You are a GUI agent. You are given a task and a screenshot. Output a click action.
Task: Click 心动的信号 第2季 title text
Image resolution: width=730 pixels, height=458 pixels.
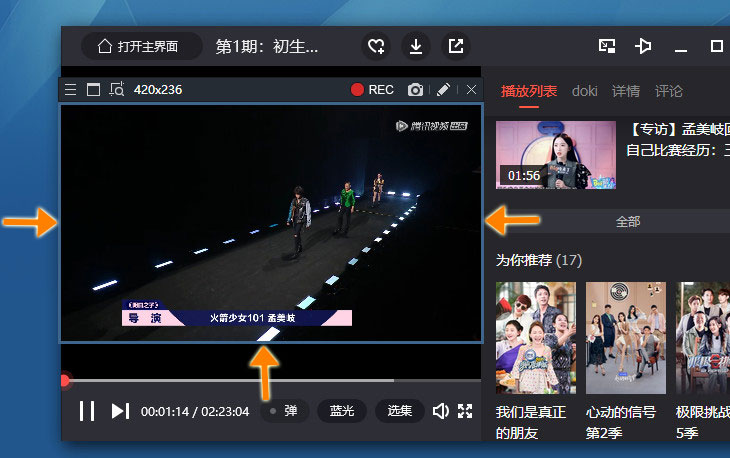coord(621,422)
